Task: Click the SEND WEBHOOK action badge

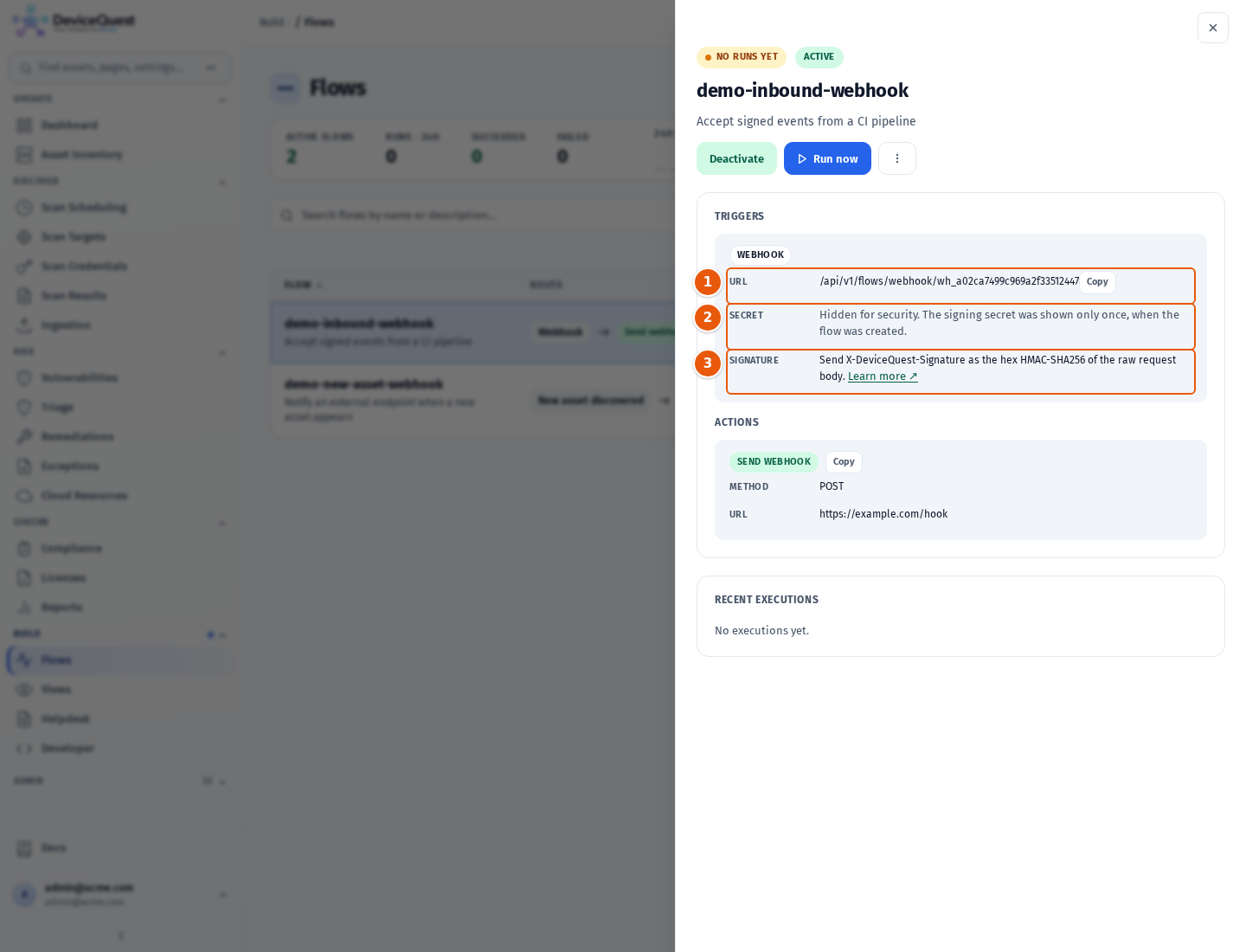Action: click(x=774, y=462)
